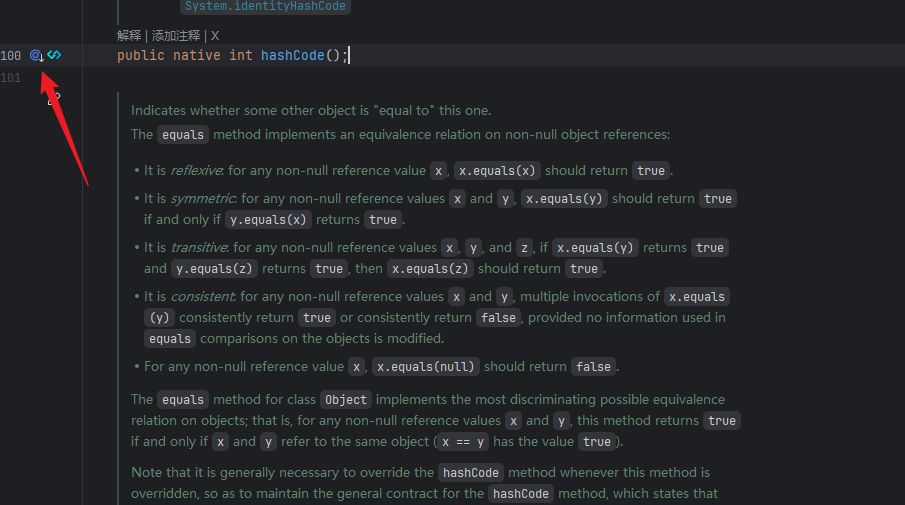The height and width of the screenshot is (505, 905).
Task: Click the 添加注释 inlay hint
Action: coord(175,36)
